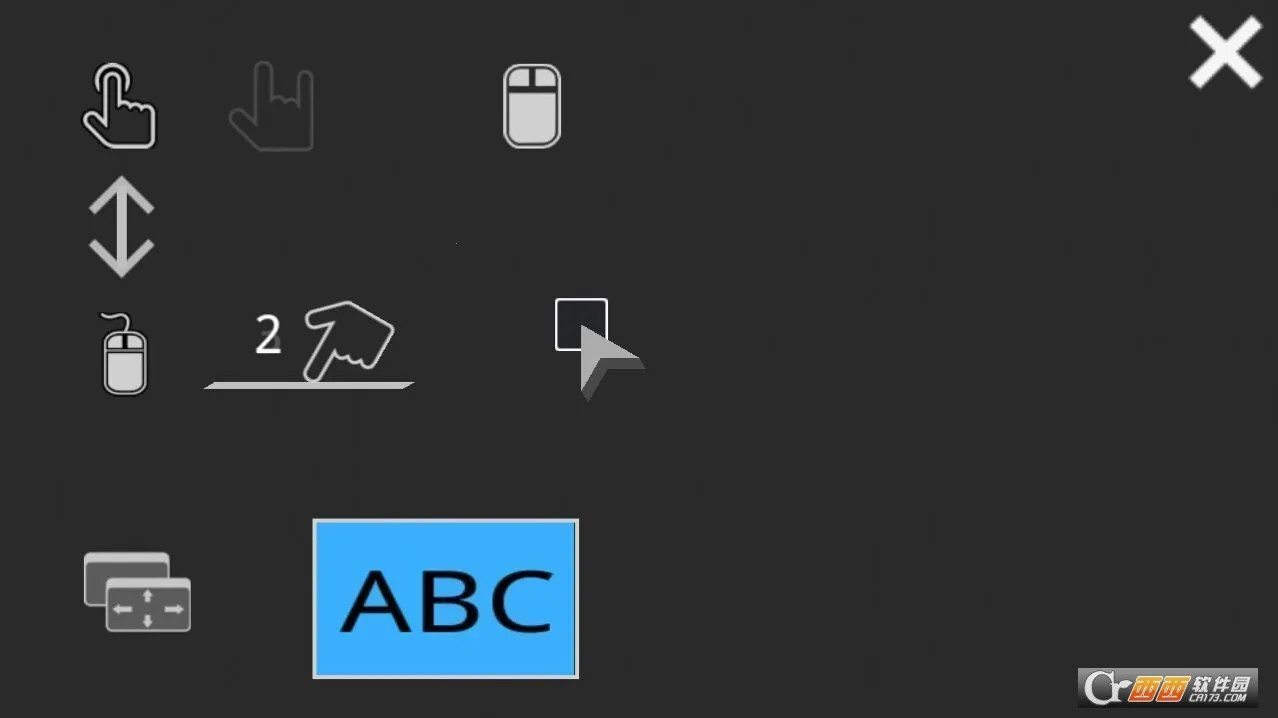Click the left button on the mouse icon
Image resolution: width=1278 pixels, height=718 pixels.
click(518, 79)
